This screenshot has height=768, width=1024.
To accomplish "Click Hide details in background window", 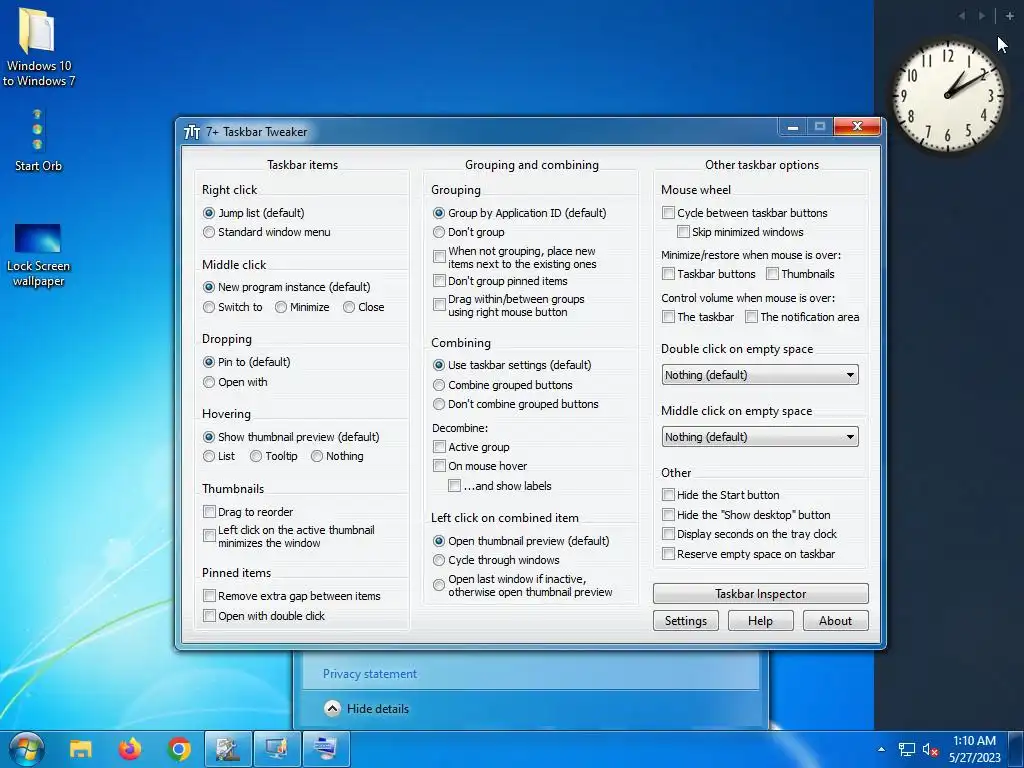I will pyautogui.click(x=377, y=709).
